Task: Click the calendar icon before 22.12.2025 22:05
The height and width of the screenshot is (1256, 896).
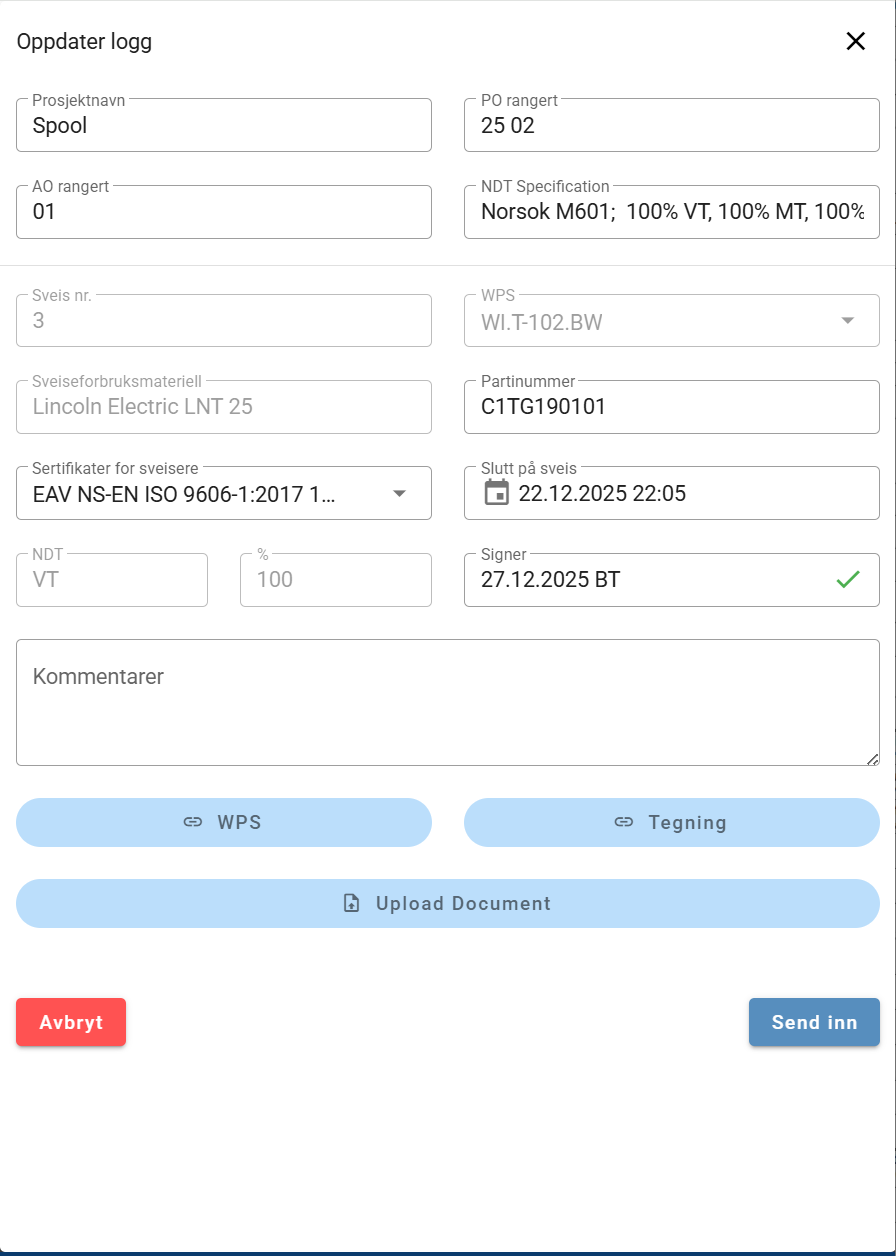Action: coord(496,492)
